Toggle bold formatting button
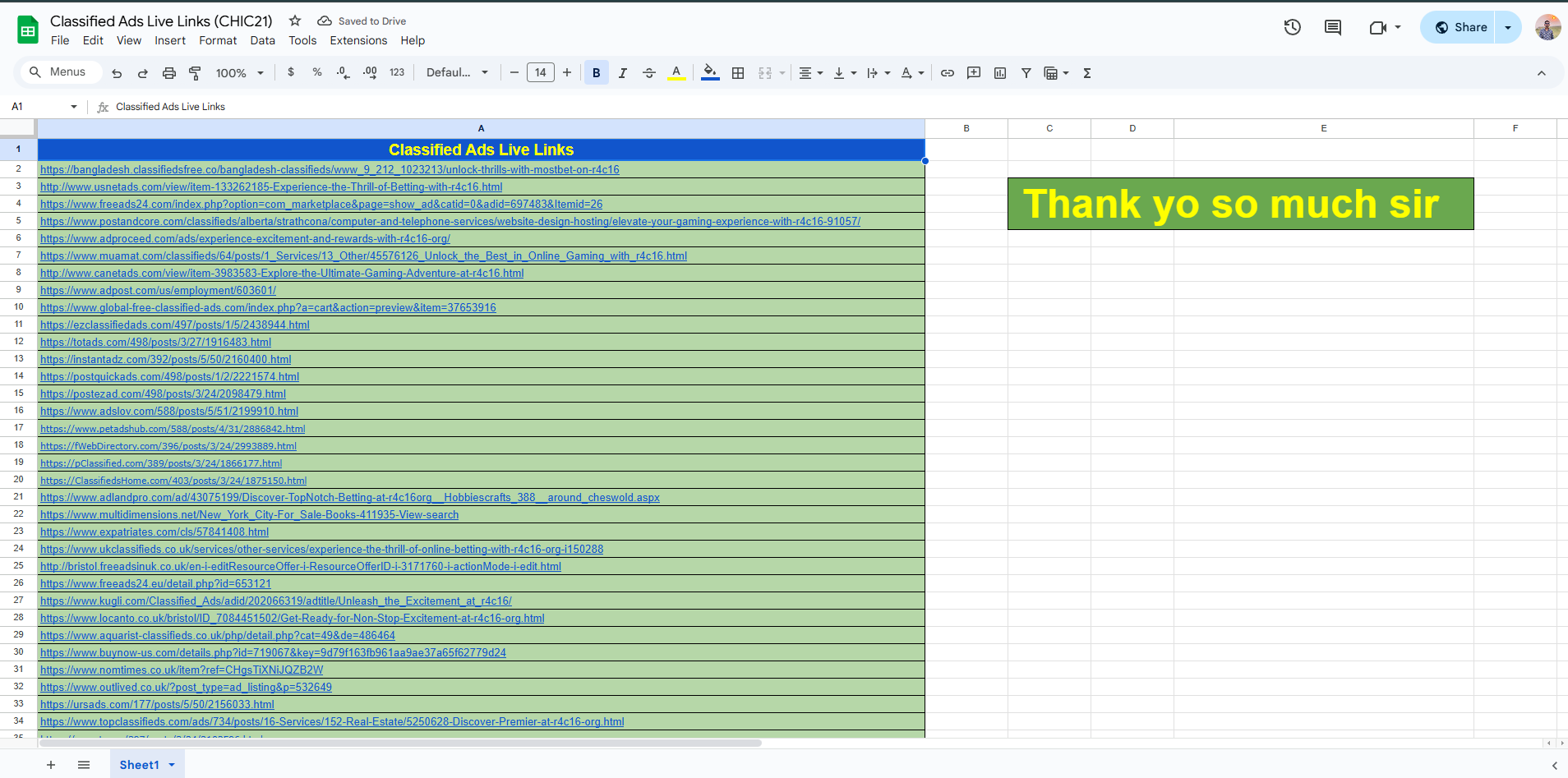This screenshot has height=778, width=1568. [596, 73]
